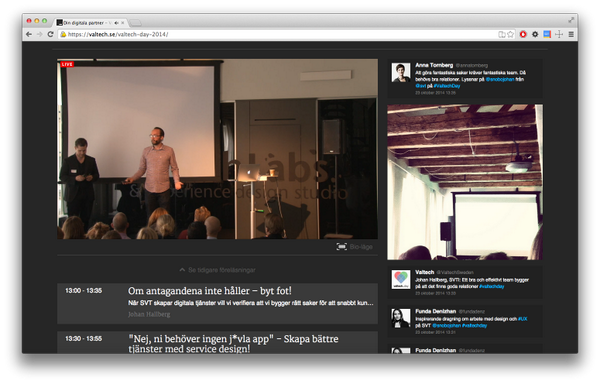Open 'Nej, ni behöver ingen j*vla app' session
This screenshot has width=600, height=384.
point(233,343)
